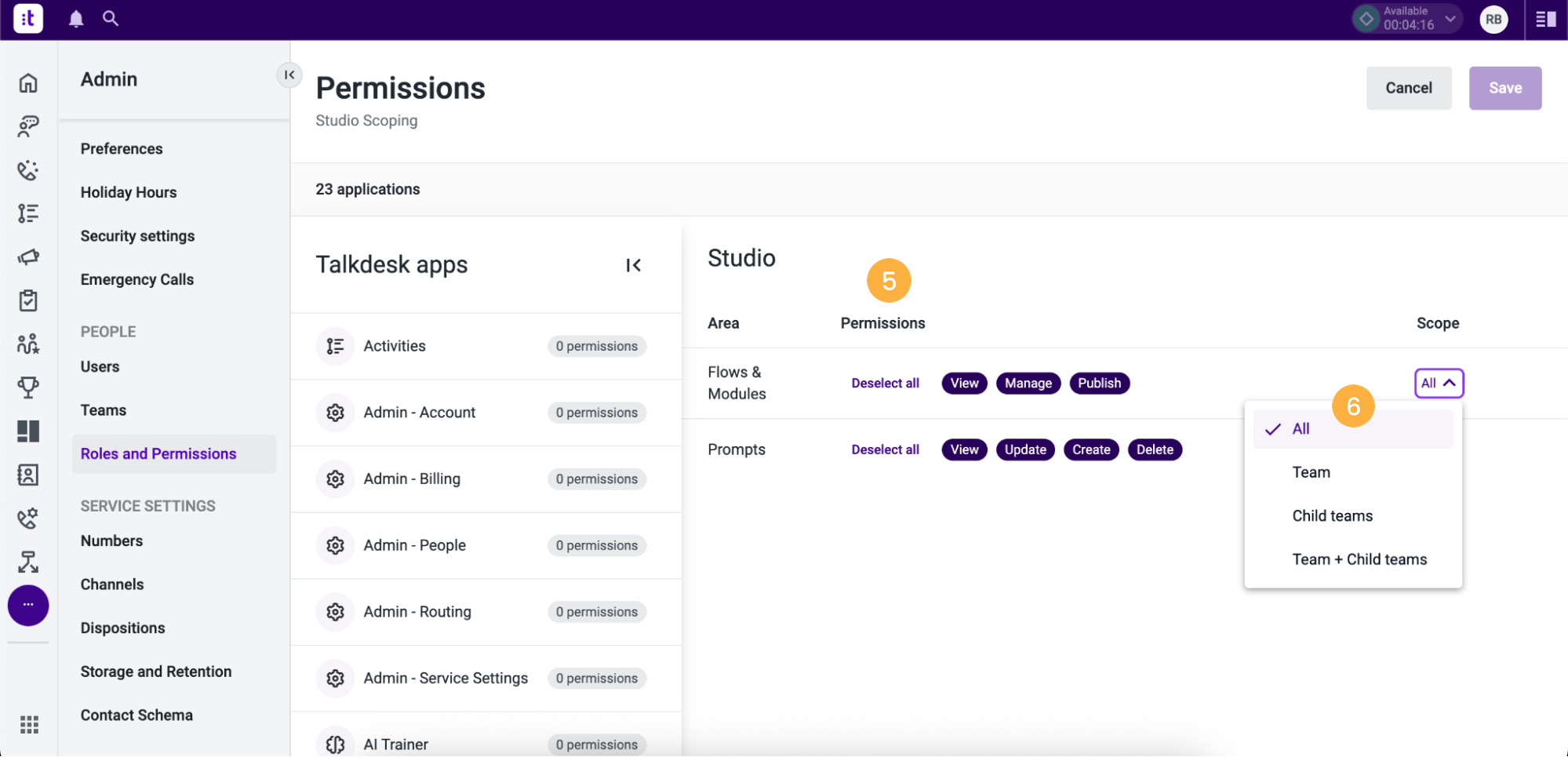Select Team + Child teams option
Viewport: 1568px width, 757px height.
1353,559
